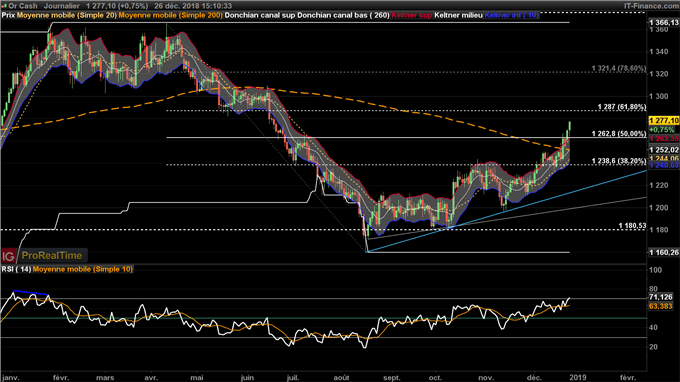
Task: Click the IT-Finance.com link
Action: pyautogui.click(x=651, y=6)
